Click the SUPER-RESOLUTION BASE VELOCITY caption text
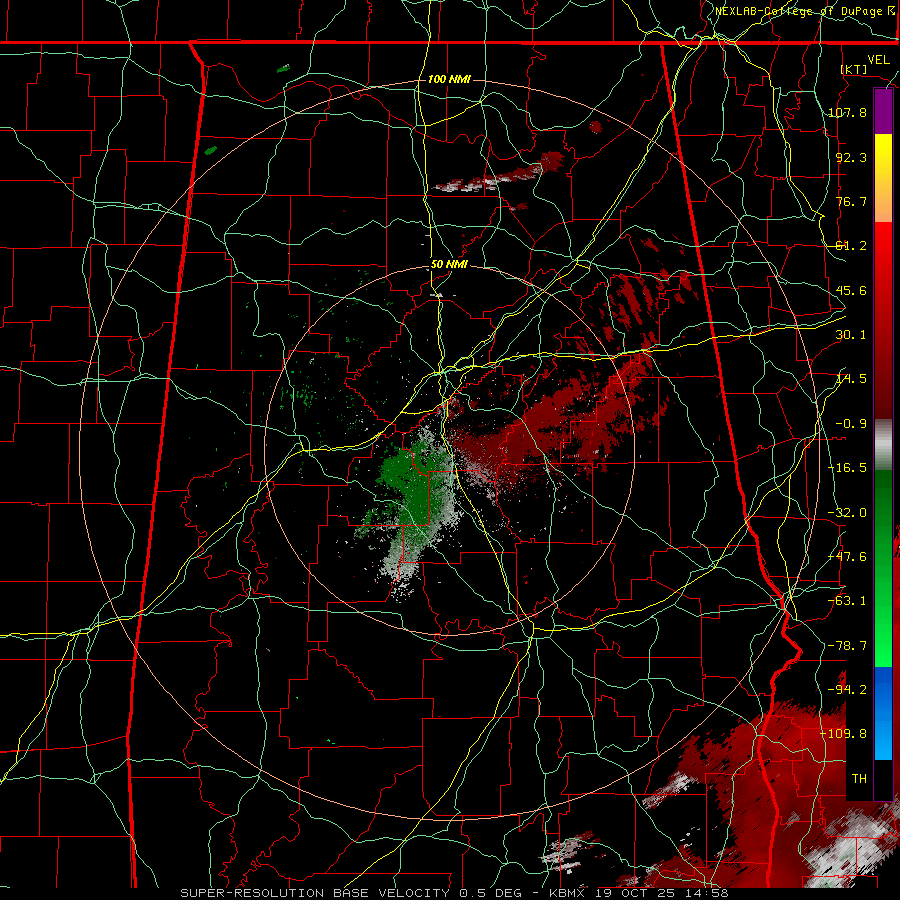900x900 pixels. pos(317,893)
